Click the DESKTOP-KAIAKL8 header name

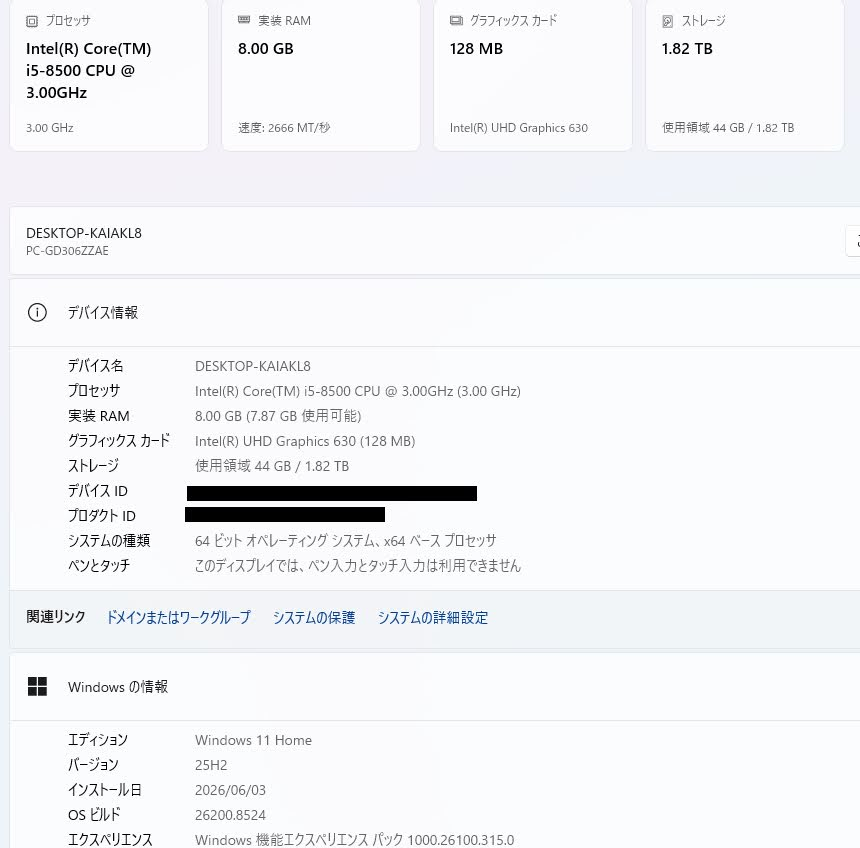point(84,233)
